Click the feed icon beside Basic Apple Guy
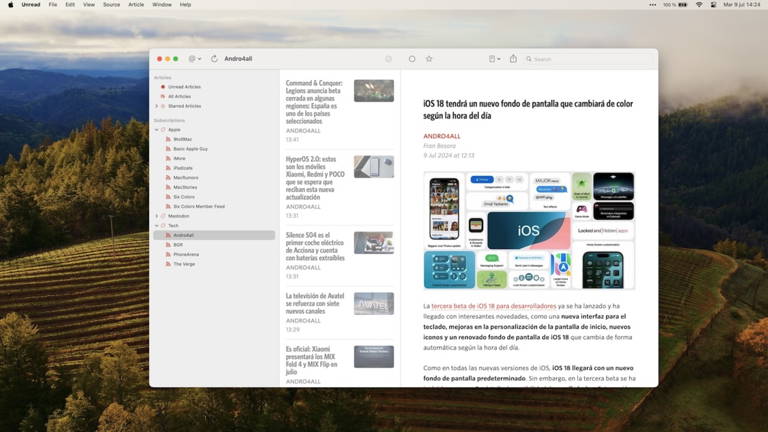This screenshot has height=432, width=768. point(168,149)
